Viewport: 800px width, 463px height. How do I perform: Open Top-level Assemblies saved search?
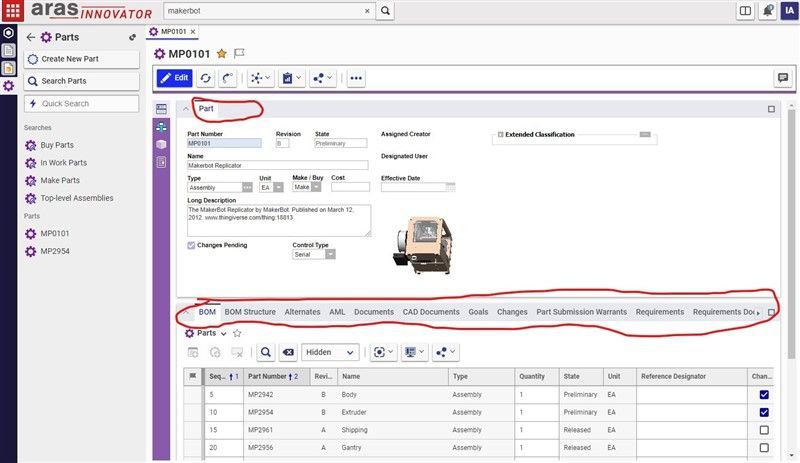(x=77, y=198)
